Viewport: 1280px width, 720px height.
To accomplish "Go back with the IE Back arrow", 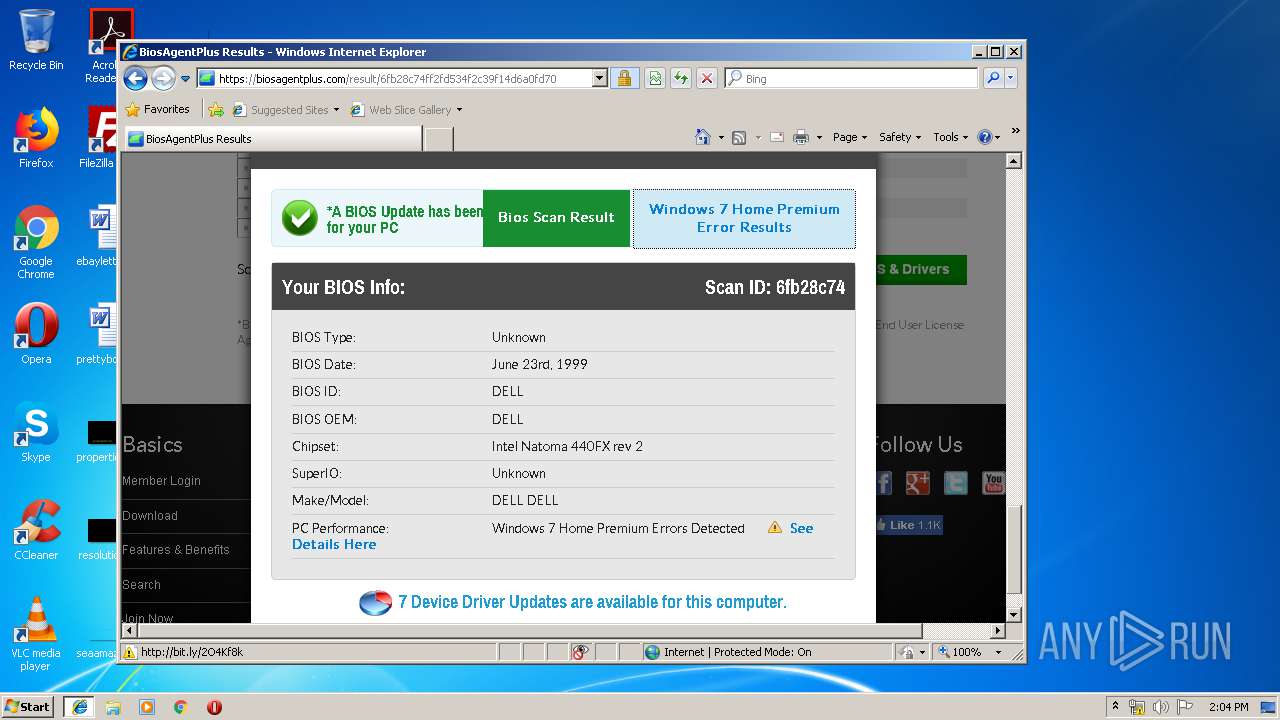I will tap(136, 78).
